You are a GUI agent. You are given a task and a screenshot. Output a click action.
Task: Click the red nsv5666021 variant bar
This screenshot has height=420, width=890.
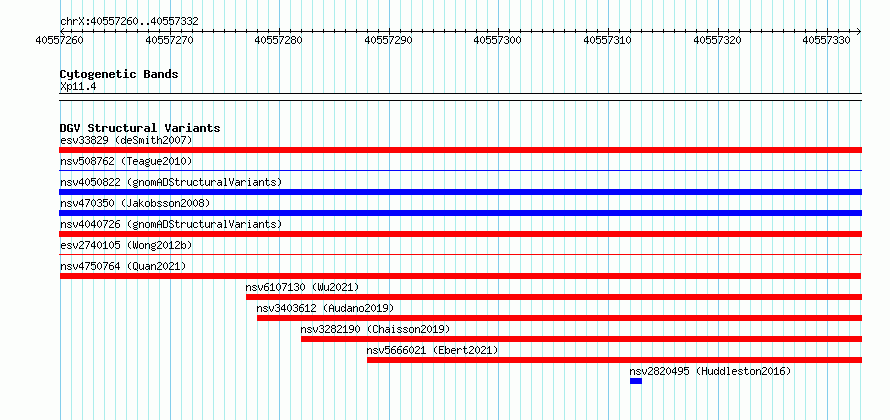click(614, 360)
